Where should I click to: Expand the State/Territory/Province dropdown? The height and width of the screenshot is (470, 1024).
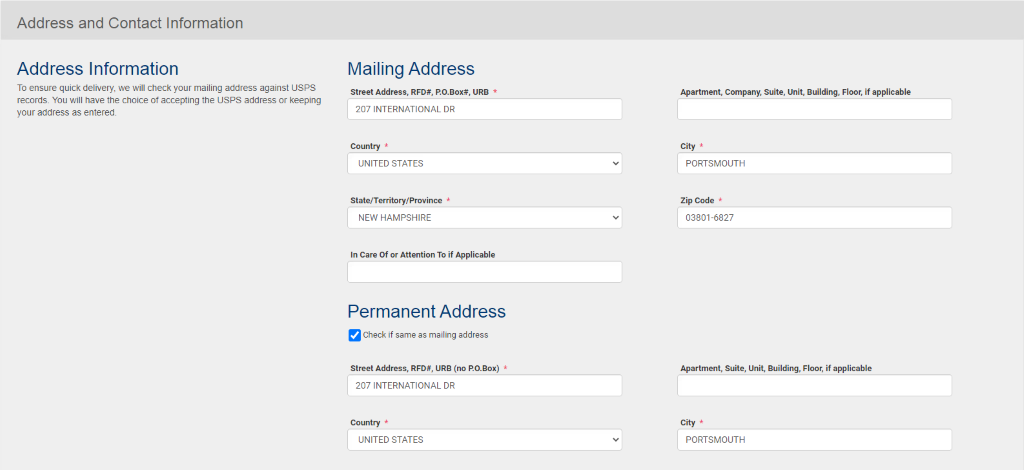coord(485,217)
